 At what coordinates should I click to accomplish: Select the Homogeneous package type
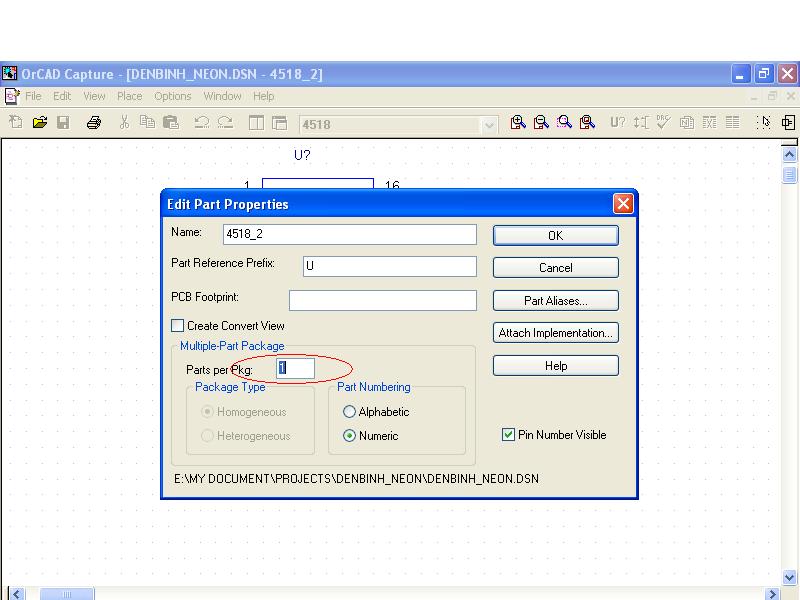pyautogui.click(x=207, y=412)
